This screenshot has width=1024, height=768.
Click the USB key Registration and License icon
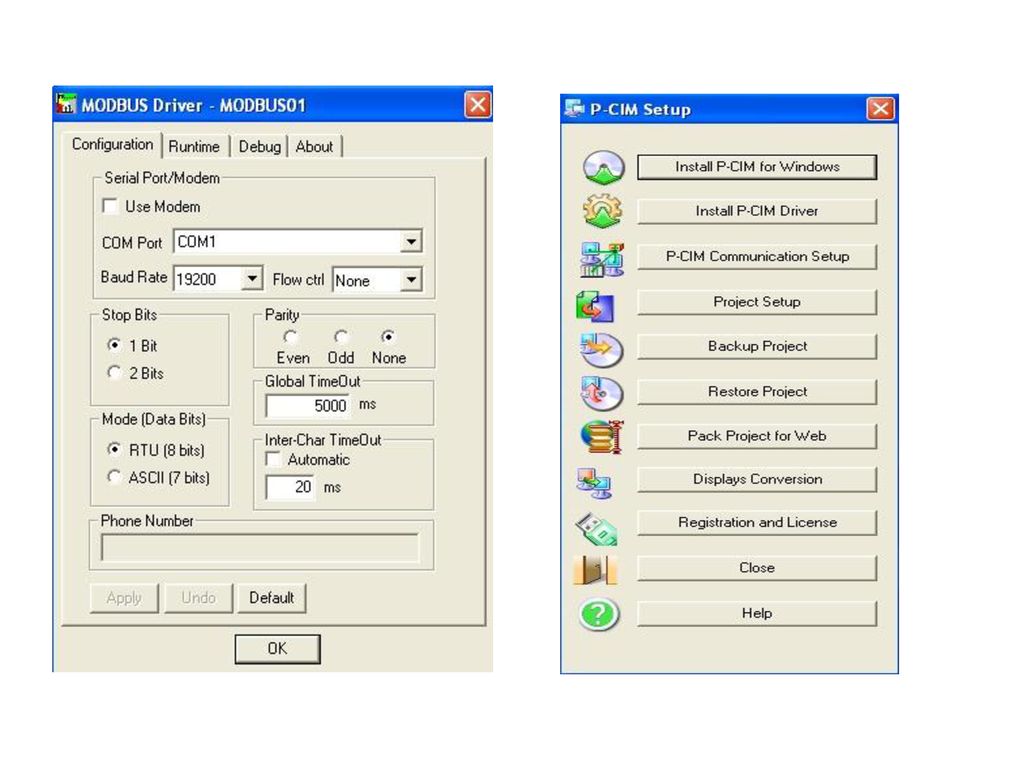tap(596, 528)
